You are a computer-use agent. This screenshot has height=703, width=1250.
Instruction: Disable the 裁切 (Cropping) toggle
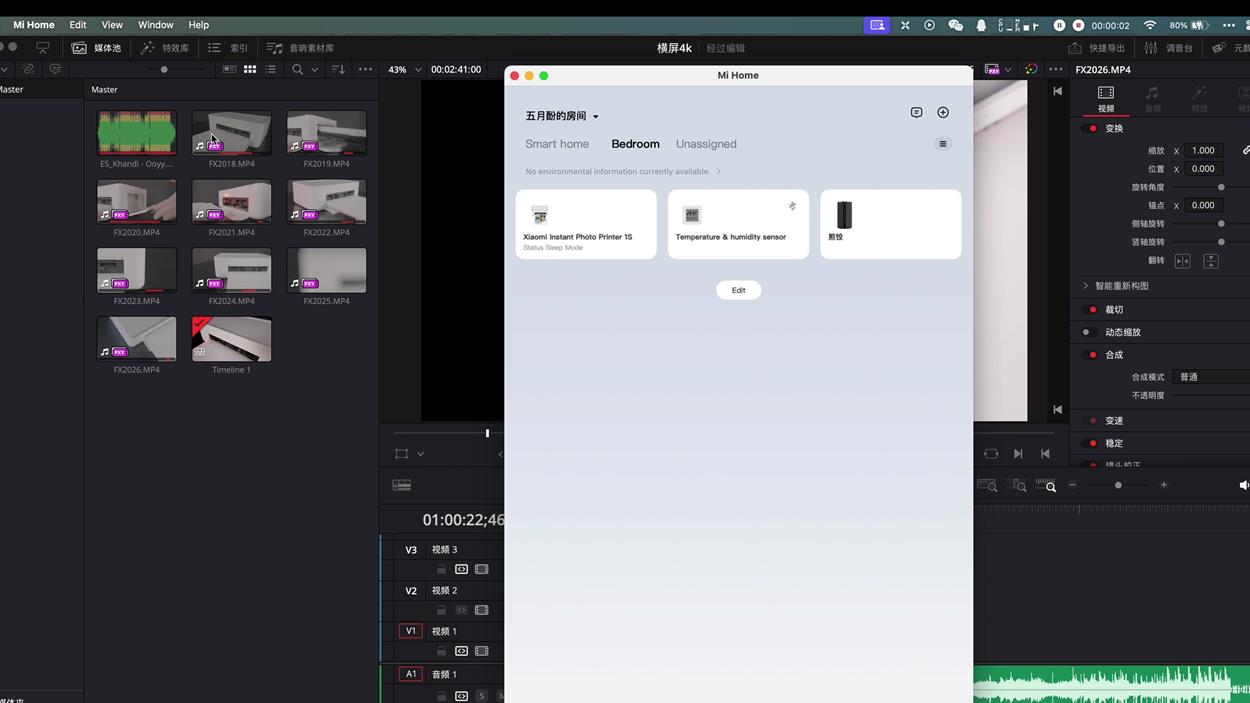click(1092, 310)
